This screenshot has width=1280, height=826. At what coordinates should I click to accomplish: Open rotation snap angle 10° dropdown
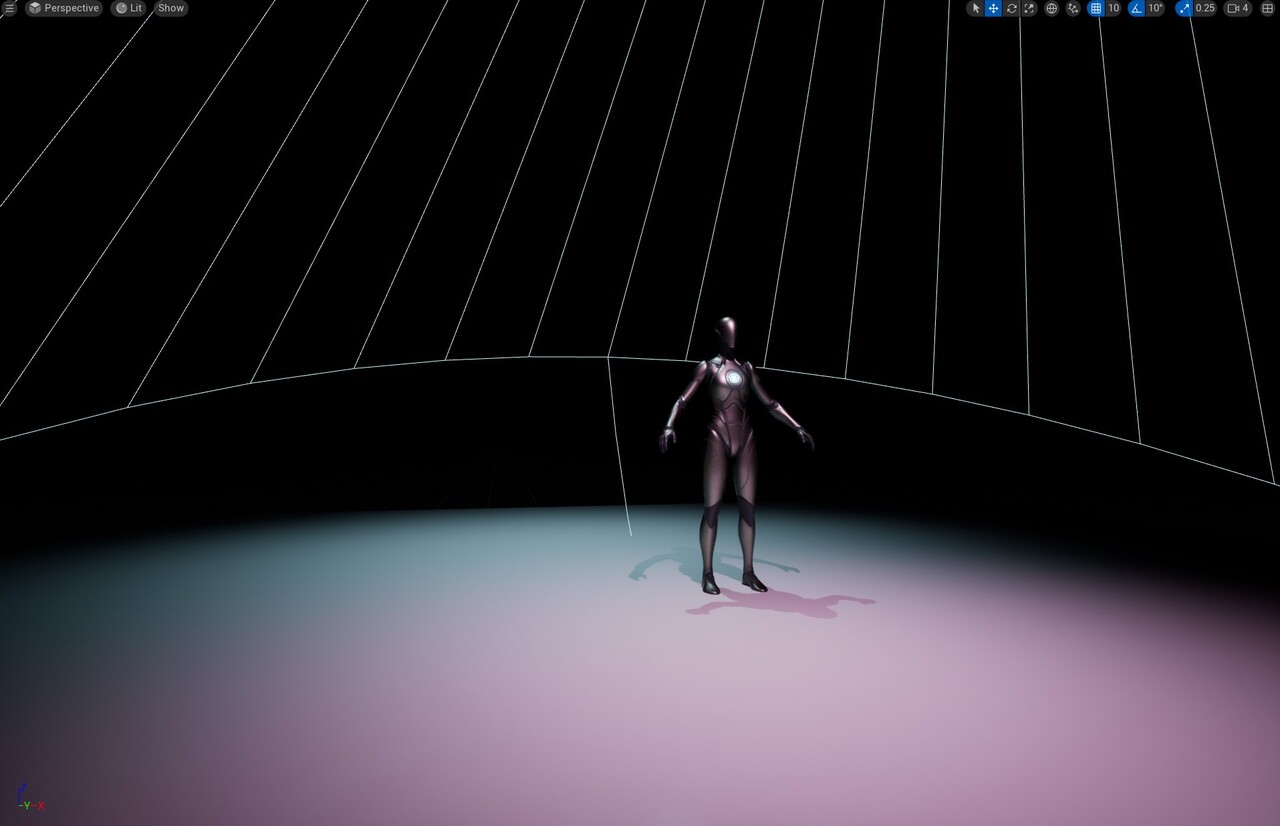1155,8
